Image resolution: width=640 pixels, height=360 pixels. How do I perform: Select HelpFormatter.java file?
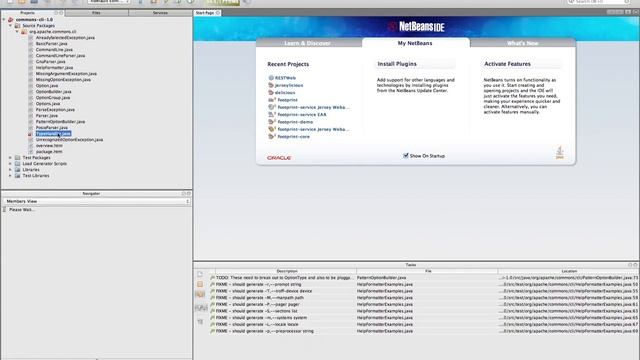click(54, 67)
